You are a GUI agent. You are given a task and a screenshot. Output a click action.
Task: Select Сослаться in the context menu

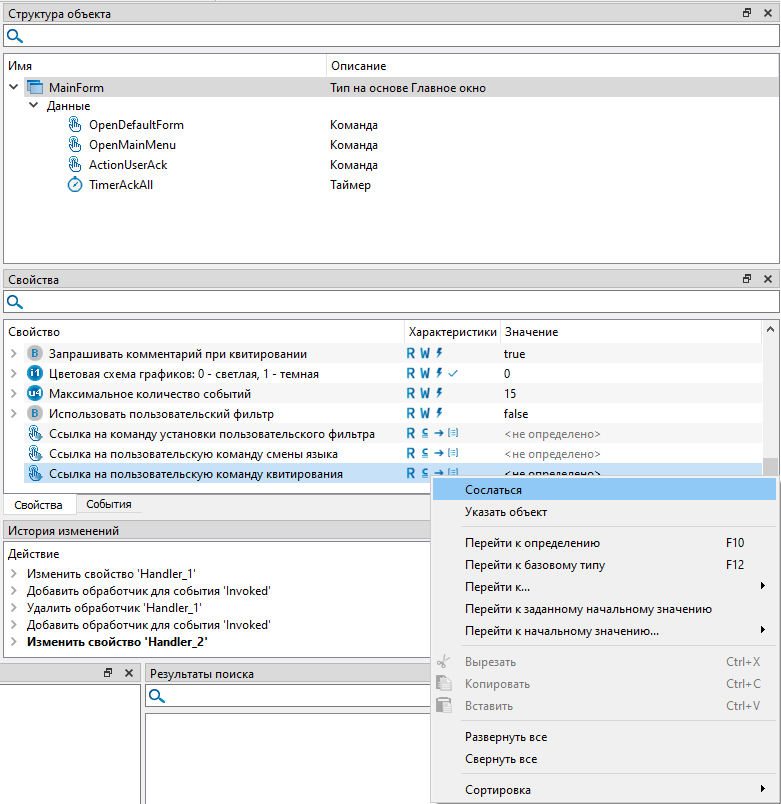493,490
